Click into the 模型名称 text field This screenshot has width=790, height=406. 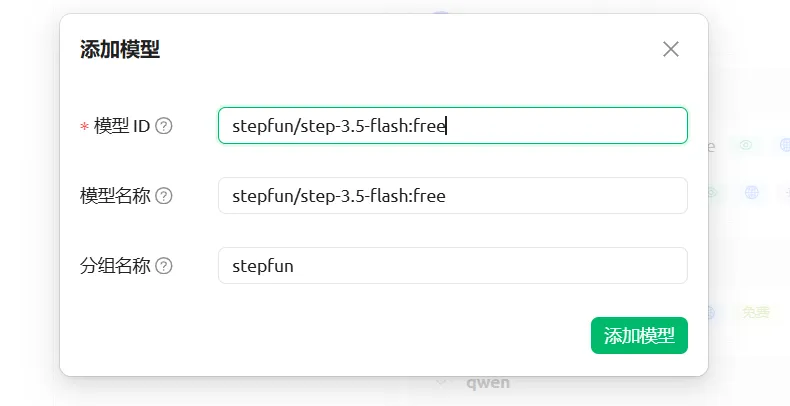click(452, 196)
